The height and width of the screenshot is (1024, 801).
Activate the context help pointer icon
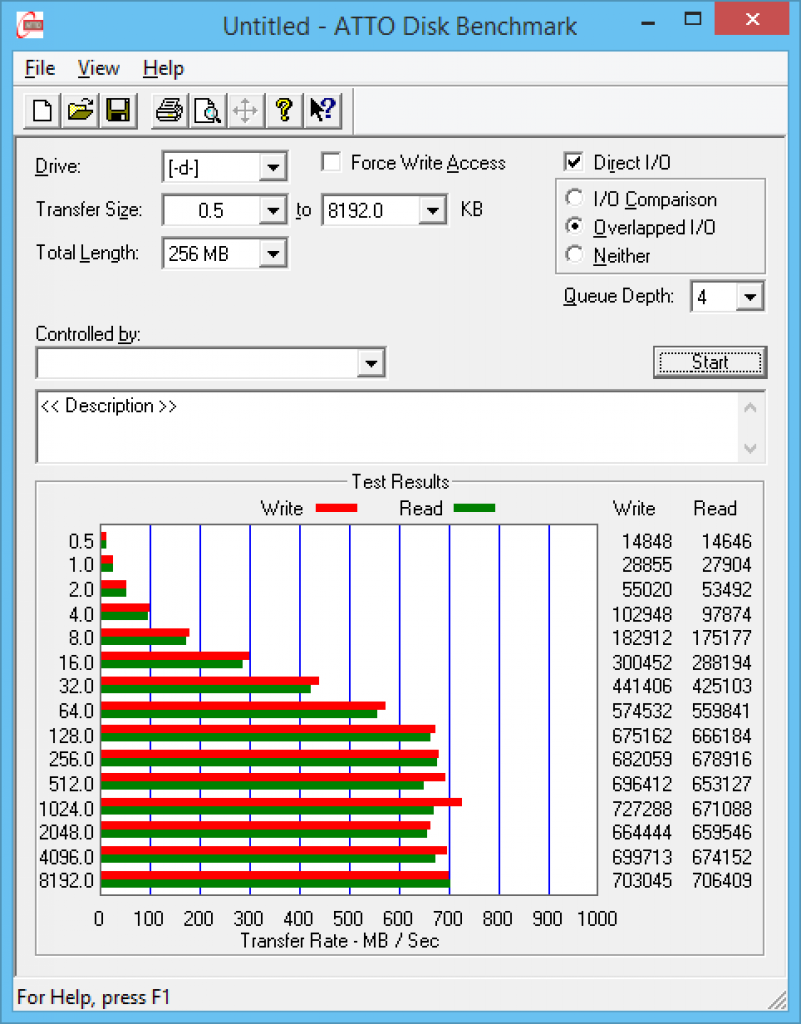(322, 110)
